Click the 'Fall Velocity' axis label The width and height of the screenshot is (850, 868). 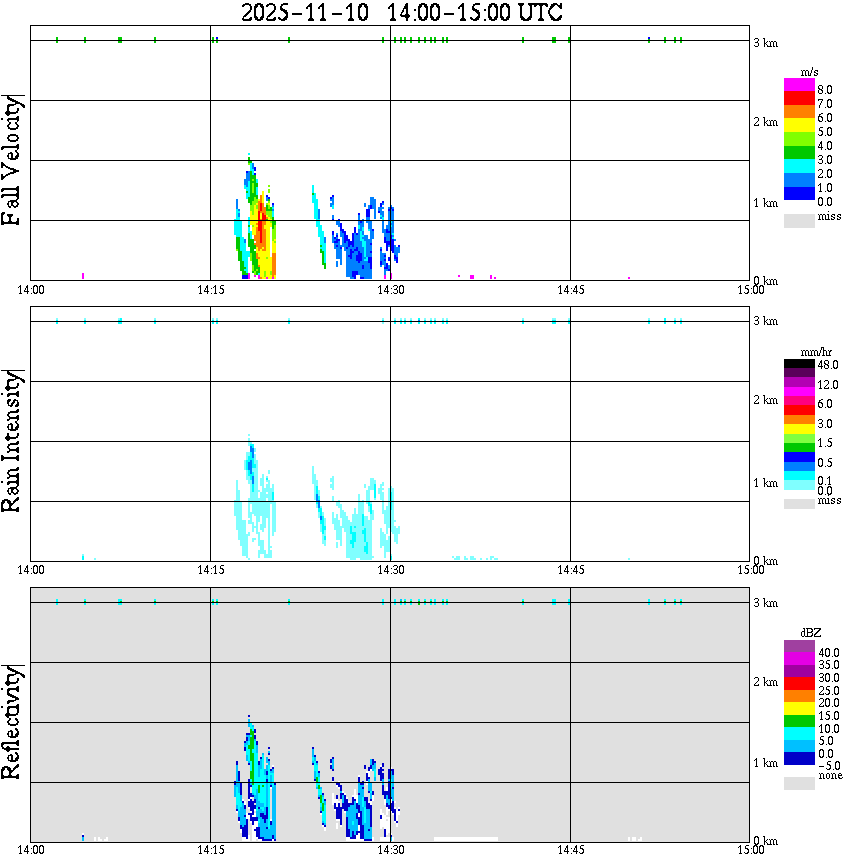(12, 161)
